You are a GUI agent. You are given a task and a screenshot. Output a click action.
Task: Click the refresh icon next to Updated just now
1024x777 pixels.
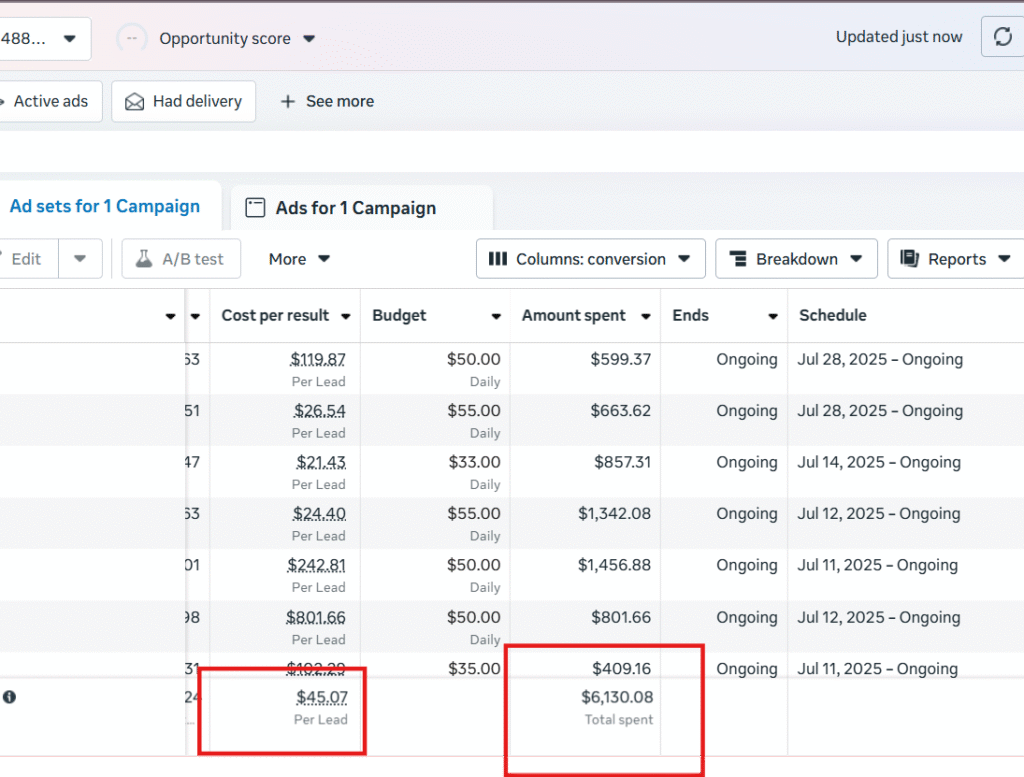(x=1003, y=38)
